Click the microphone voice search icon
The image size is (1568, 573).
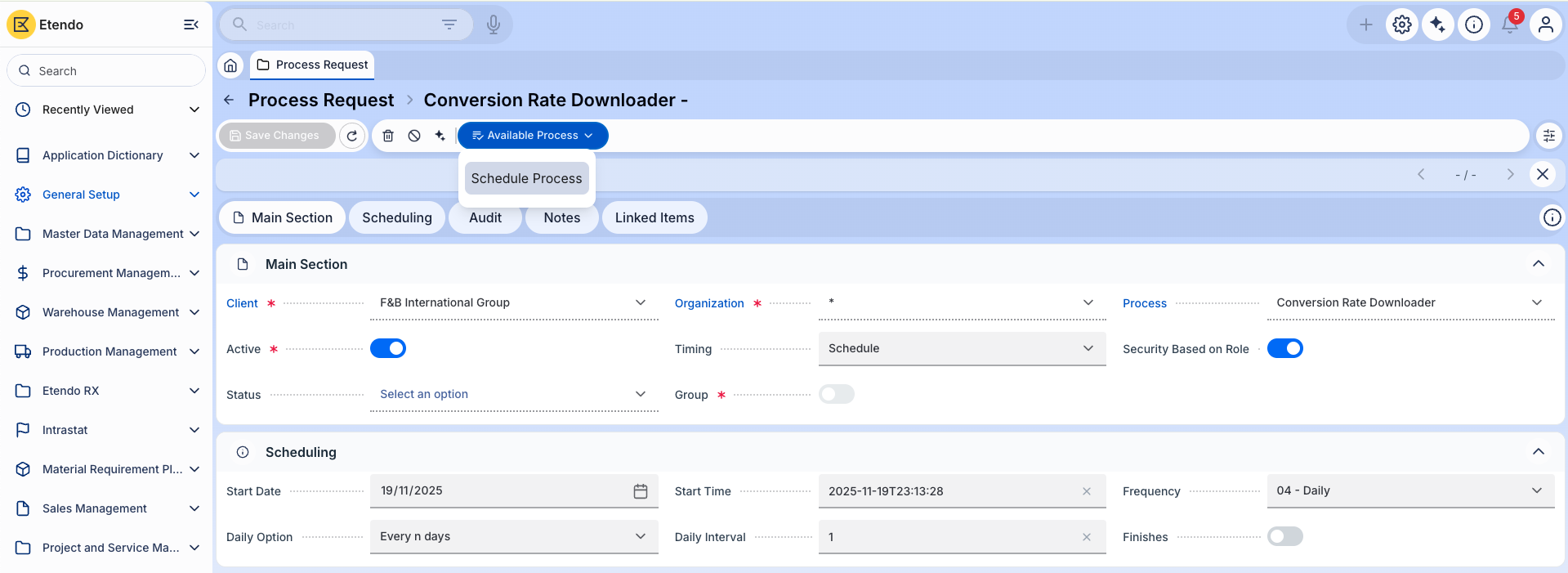click(494, 25)
